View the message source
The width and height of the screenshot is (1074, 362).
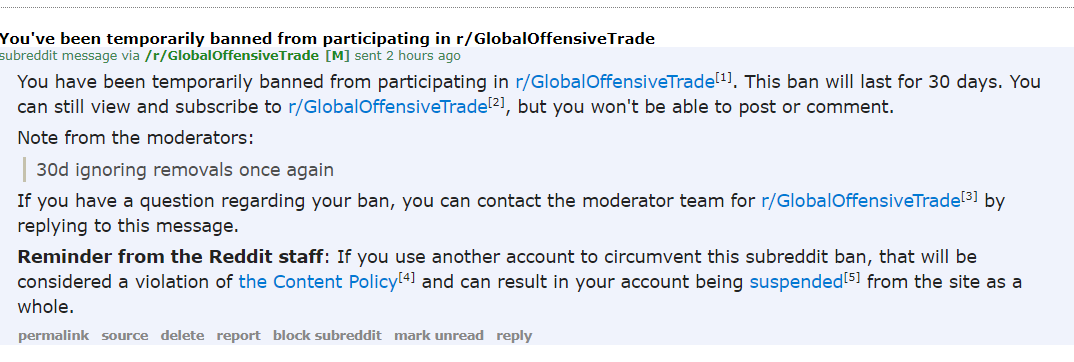[125, 335]
